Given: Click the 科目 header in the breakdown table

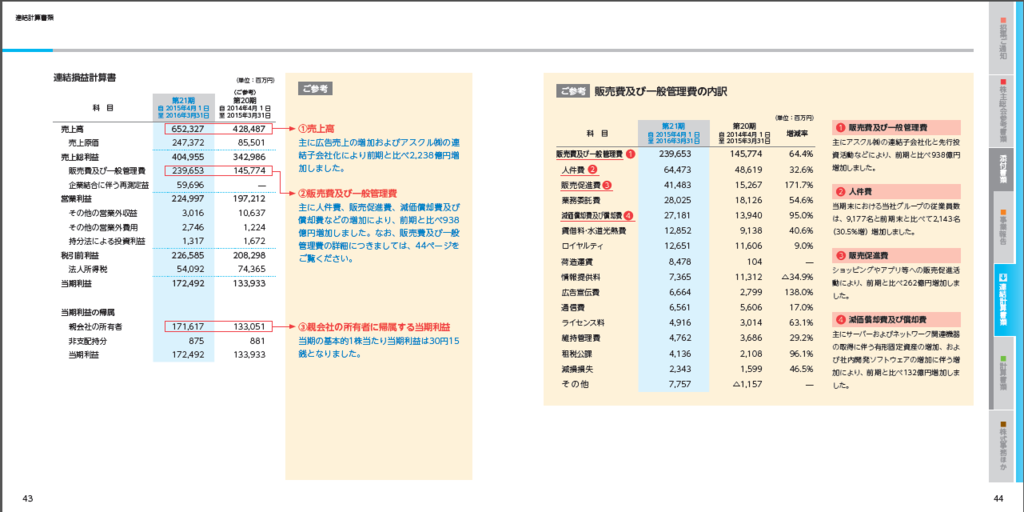Looking at the screenshot, I should point(597,133).
